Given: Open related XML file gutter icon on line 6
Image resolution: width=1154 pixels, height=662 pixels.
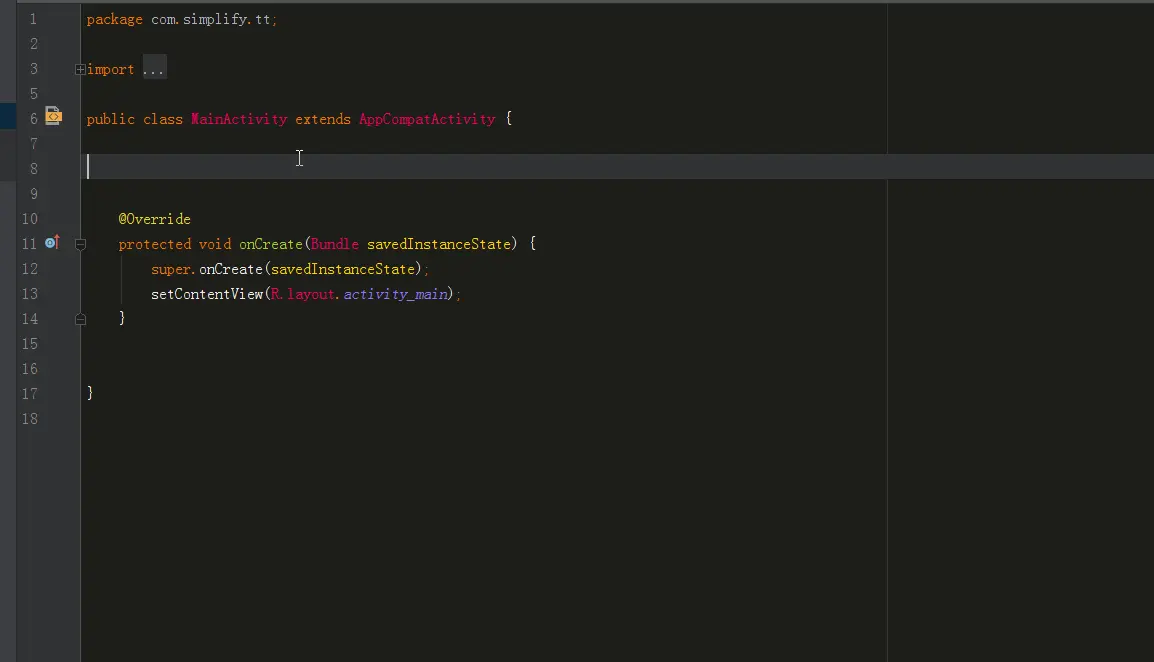Looking at the screenshot, I should click(x=53, y=116).
